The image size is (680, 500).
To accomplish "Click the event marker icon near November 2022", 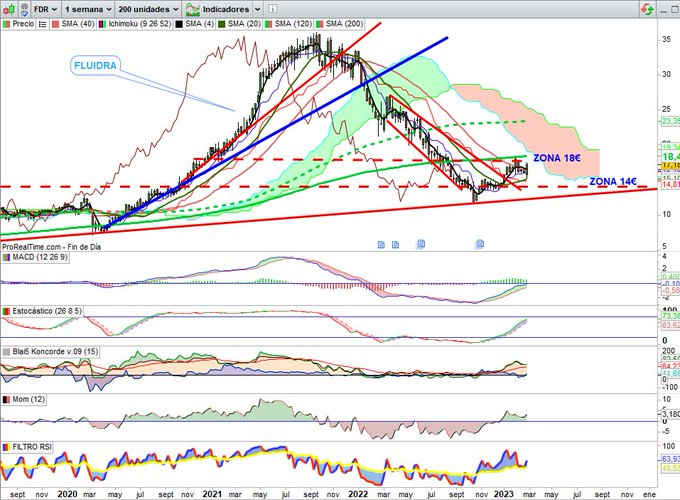I will (480, 244).
